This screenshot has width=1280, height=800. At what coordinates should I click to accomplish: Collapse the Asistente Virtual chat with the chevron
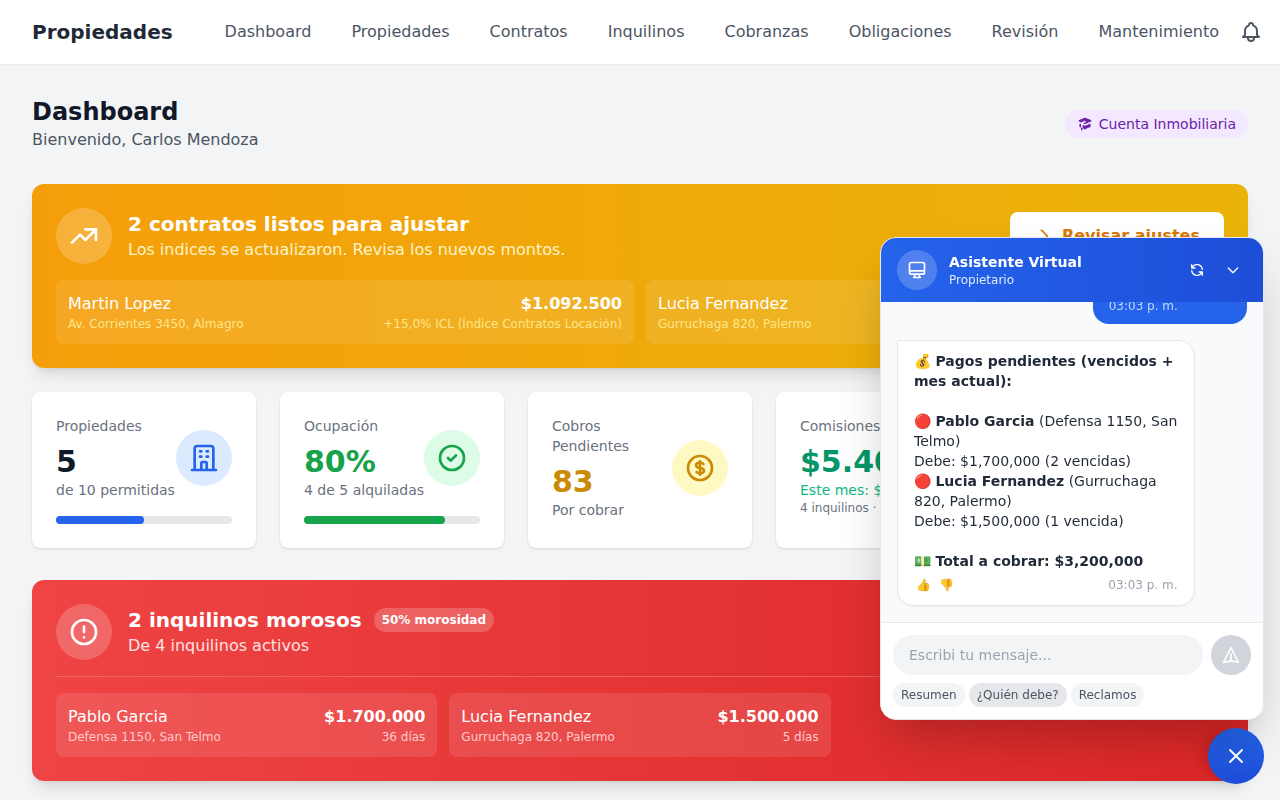(x=1232, y=269)
